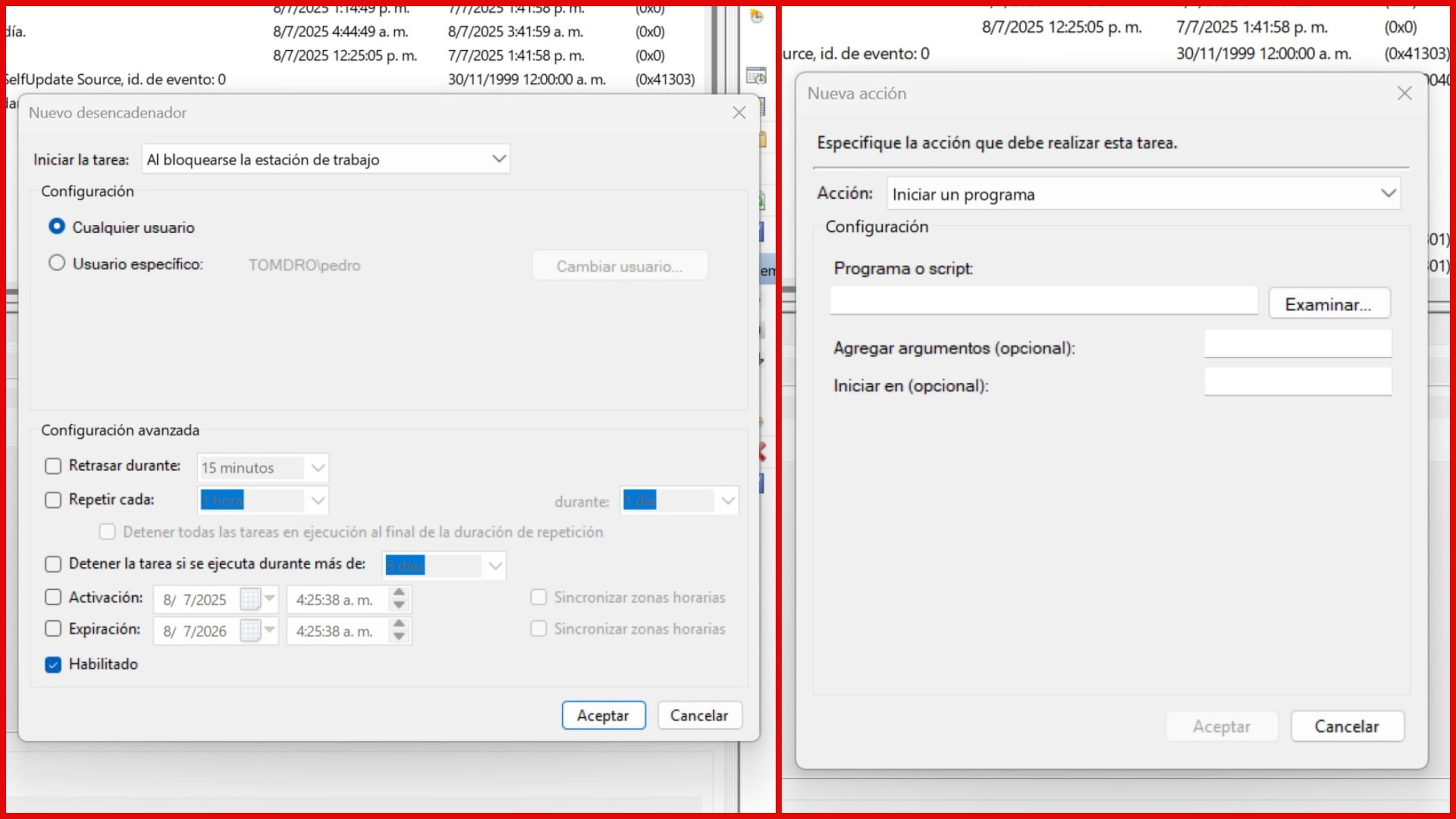Open the Iniciar la tarea dropdown
1456x819 pixels.
(326, 159)
